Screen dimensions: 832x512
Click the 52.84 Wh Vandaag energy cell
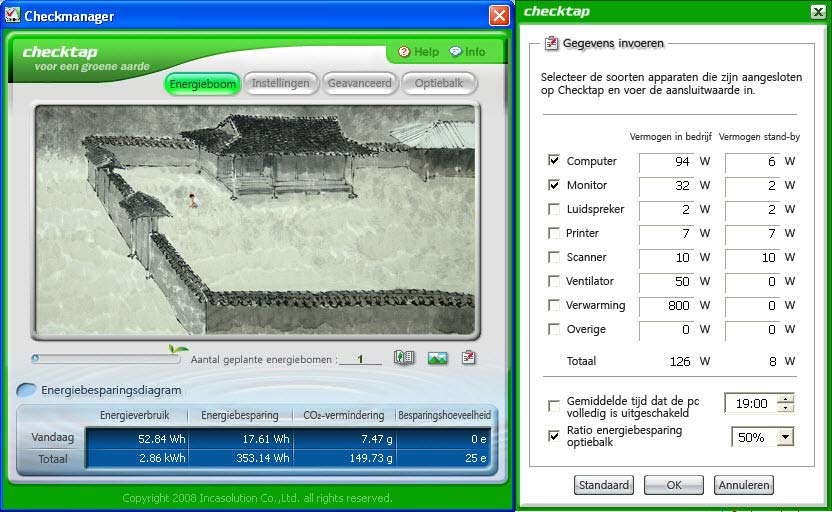137,439
